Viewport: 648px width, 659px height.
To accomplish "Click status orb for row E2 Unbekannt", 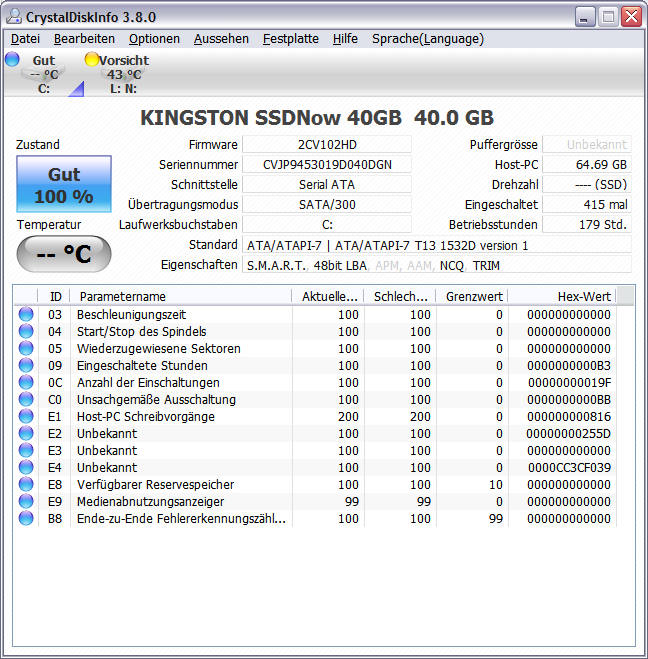I will click(x=26, y=433).
